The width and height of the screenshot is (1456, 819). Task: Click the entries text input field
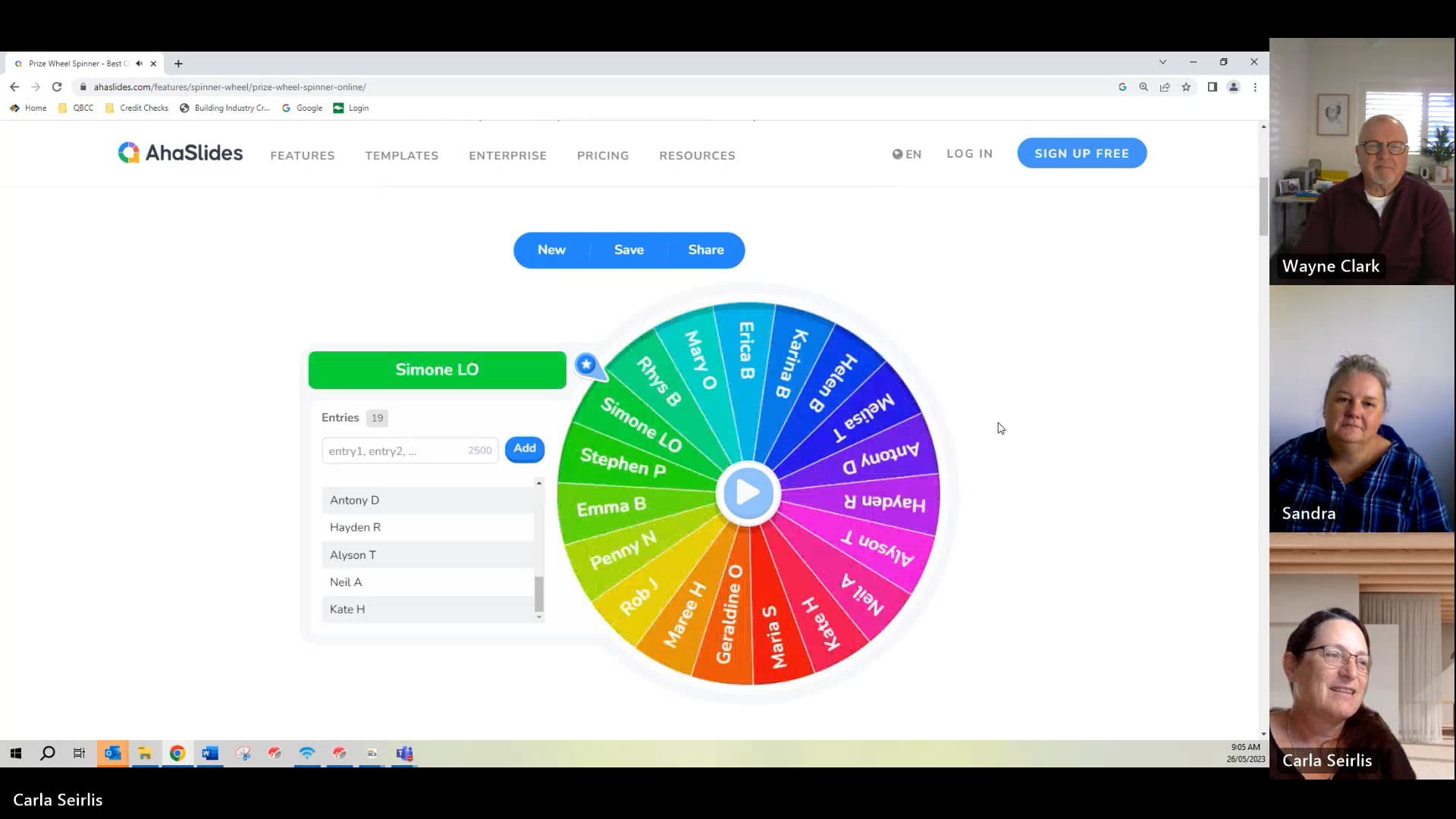[396, 450]
